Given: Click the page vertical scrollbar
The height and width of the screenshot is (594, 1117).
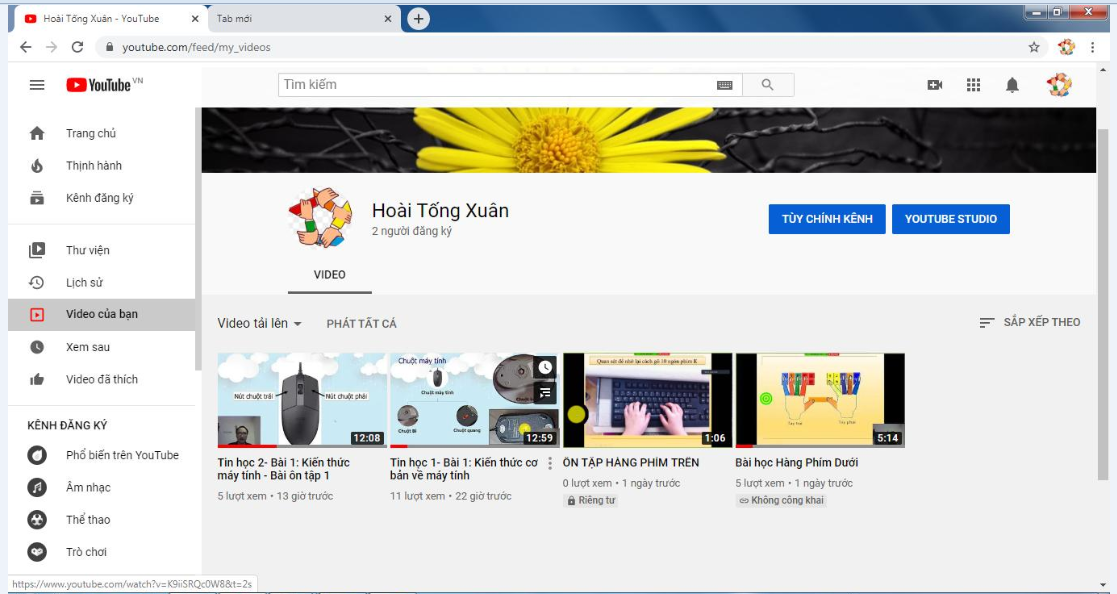Looking at the screenshot, I should (1103, 306).
